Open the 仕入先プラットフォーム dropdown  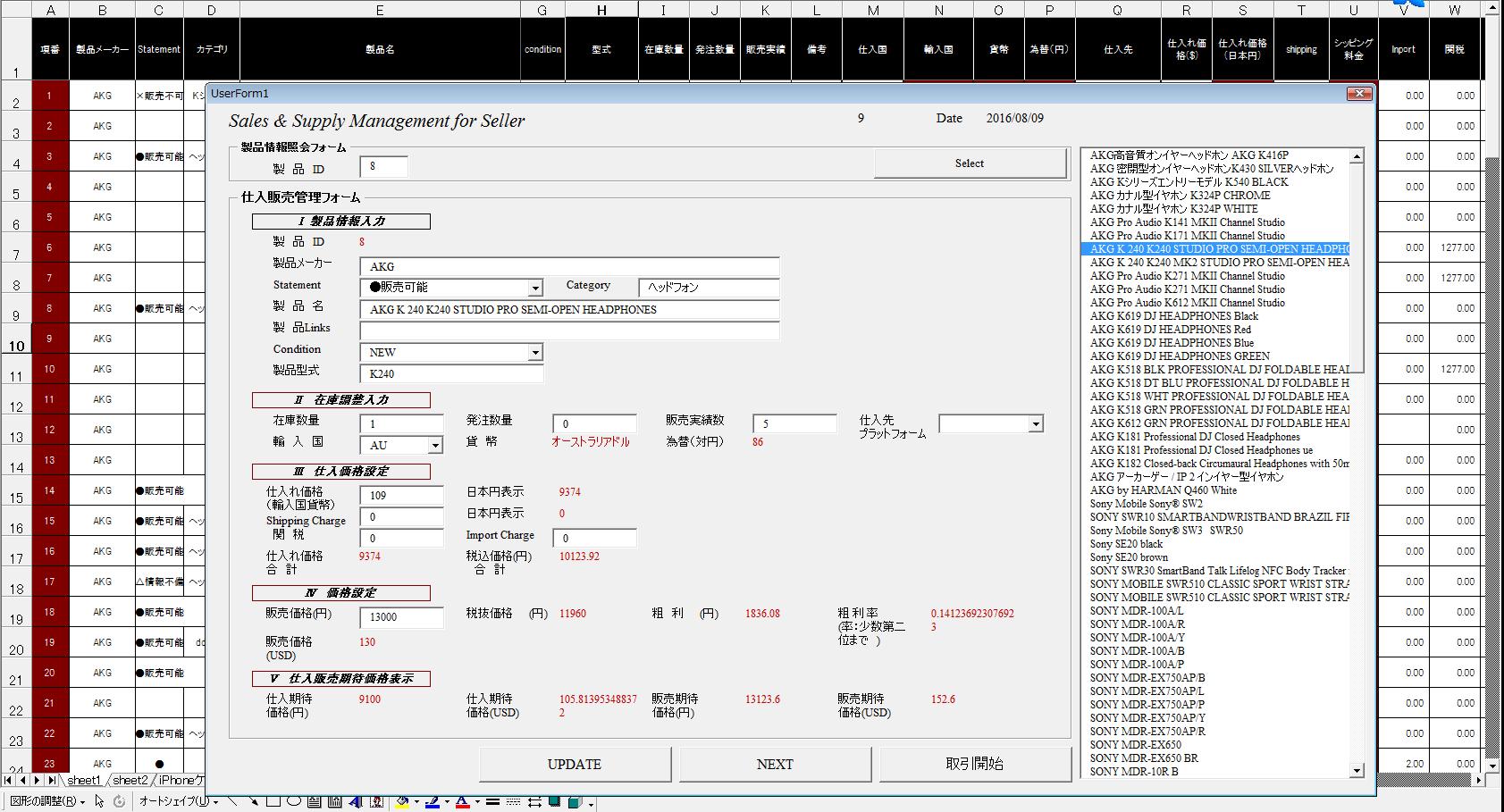pos(1035,424)
